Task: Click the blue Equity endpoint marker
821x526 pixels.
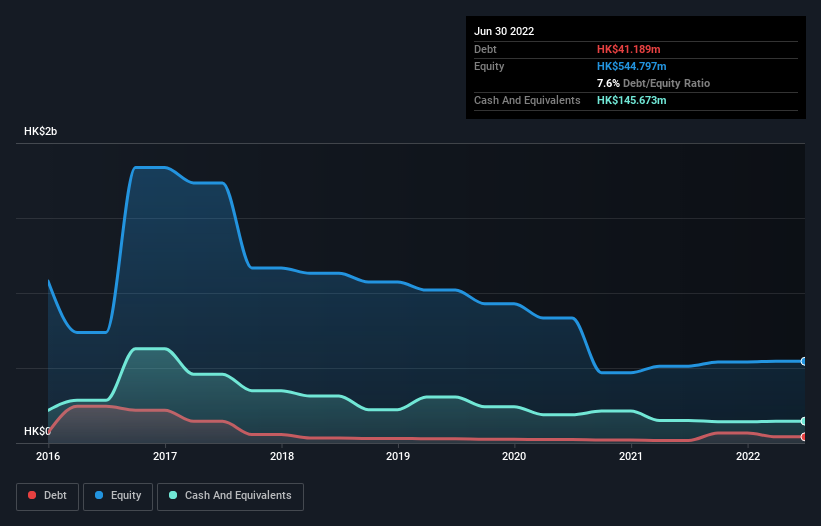Action: (x=804, y=361)
